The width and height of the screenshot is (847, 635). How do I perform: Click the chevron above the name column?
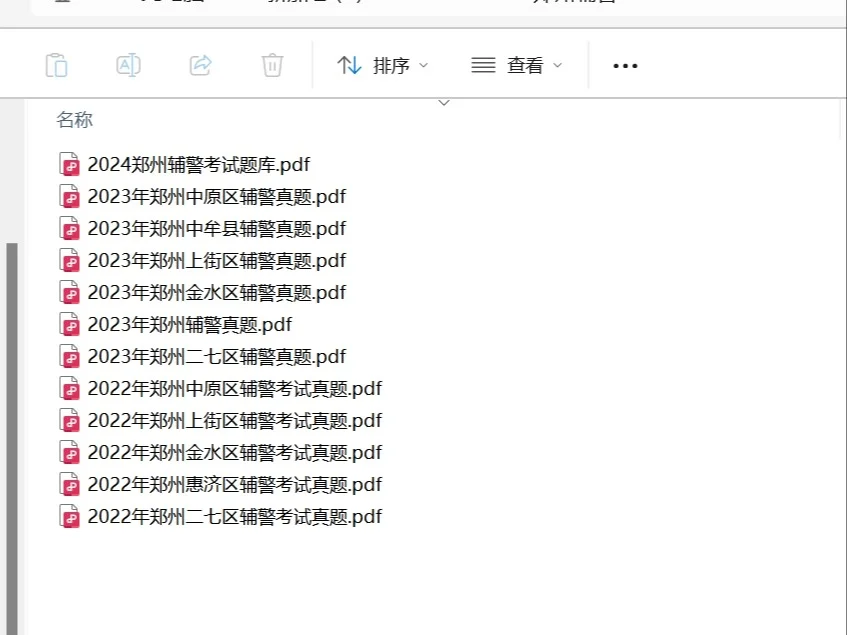click(x=444, y=103)
